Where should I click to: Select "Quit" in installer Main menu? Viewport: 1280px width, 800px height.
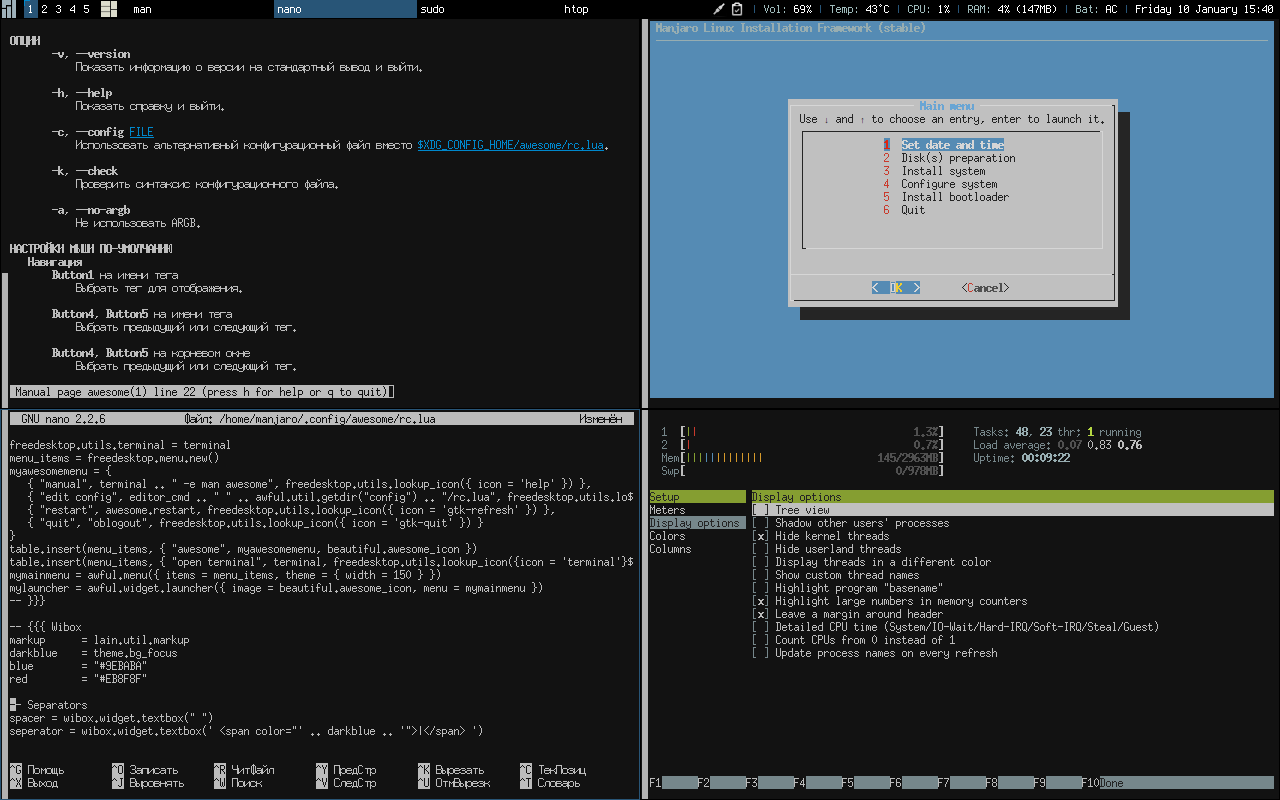click(904, 210)
